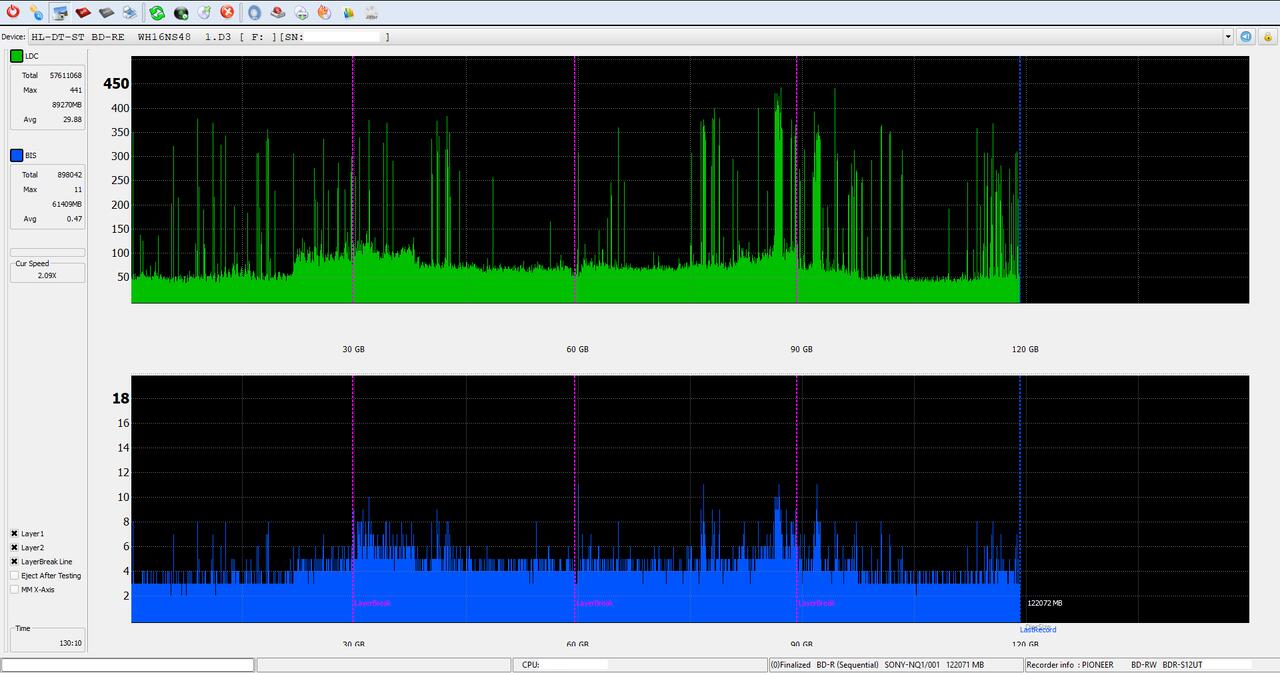The height and width of the screenshot is (673, 1280).
Task: Open the Device selection dropdown arrow
Action: pos(1228,36)
